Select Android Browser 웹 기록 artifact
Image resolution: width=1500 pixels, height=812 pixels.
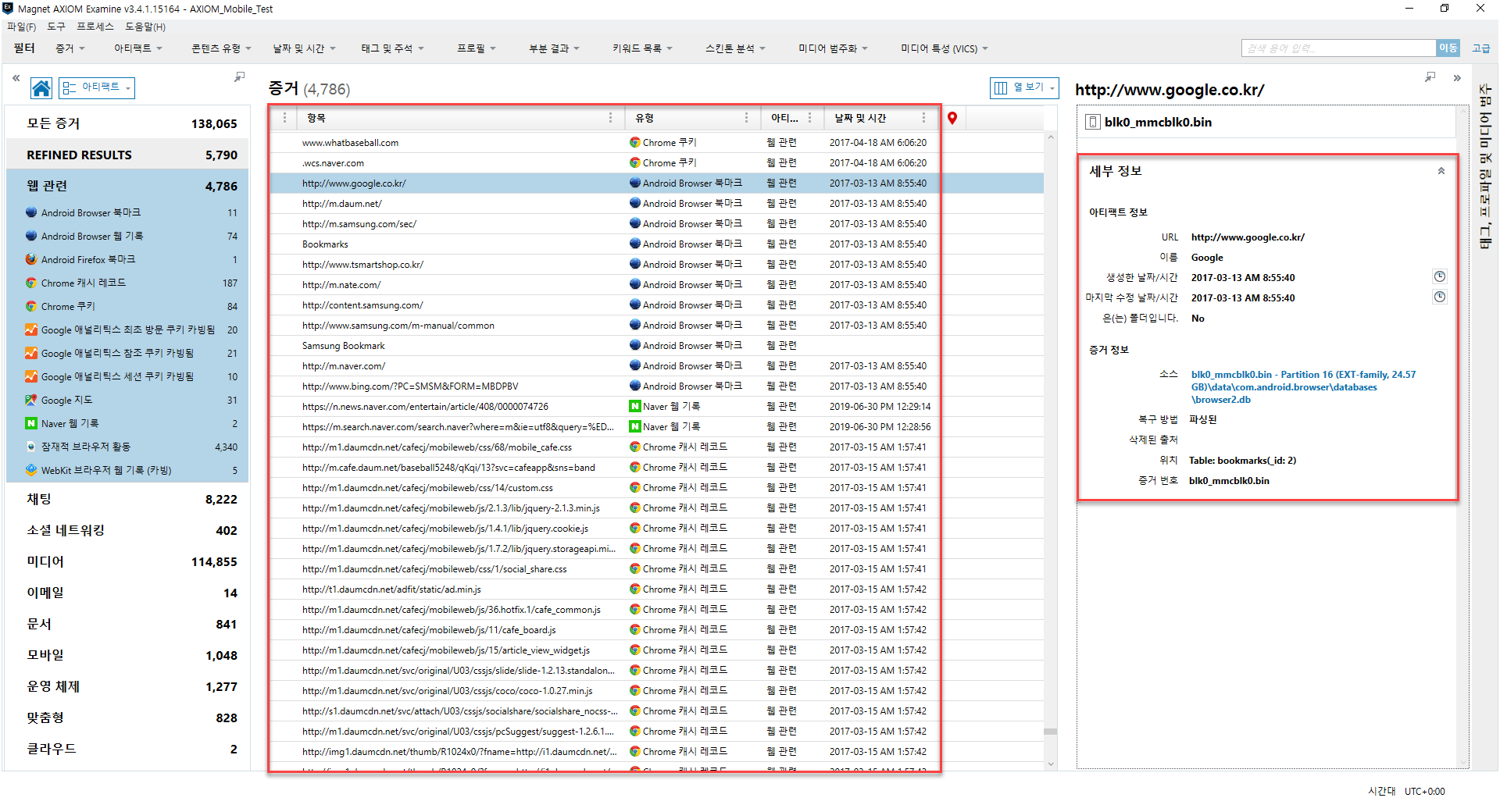tap(127, 236)
